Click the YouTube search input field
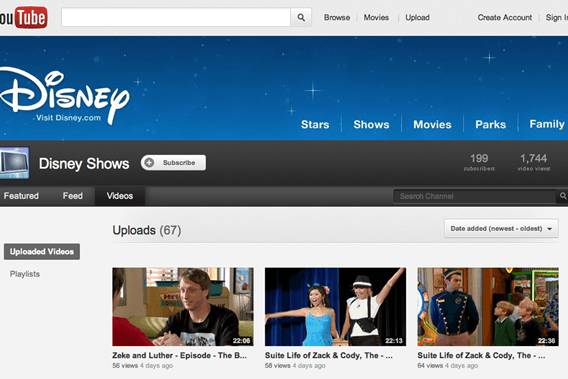The height and width of the screenshot is (379, 568). [x=176, y=17]
